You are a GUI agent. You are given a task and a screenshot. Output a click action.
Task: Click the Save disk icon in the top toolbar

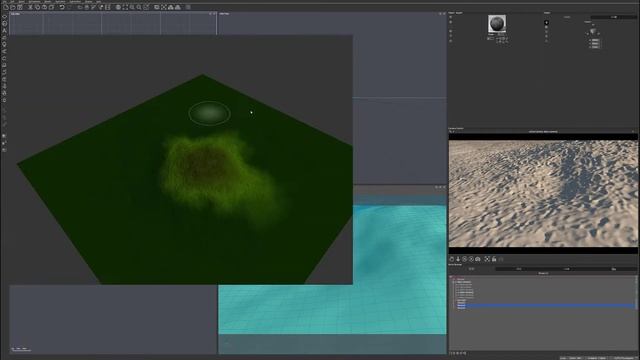[x=20, y=7]
